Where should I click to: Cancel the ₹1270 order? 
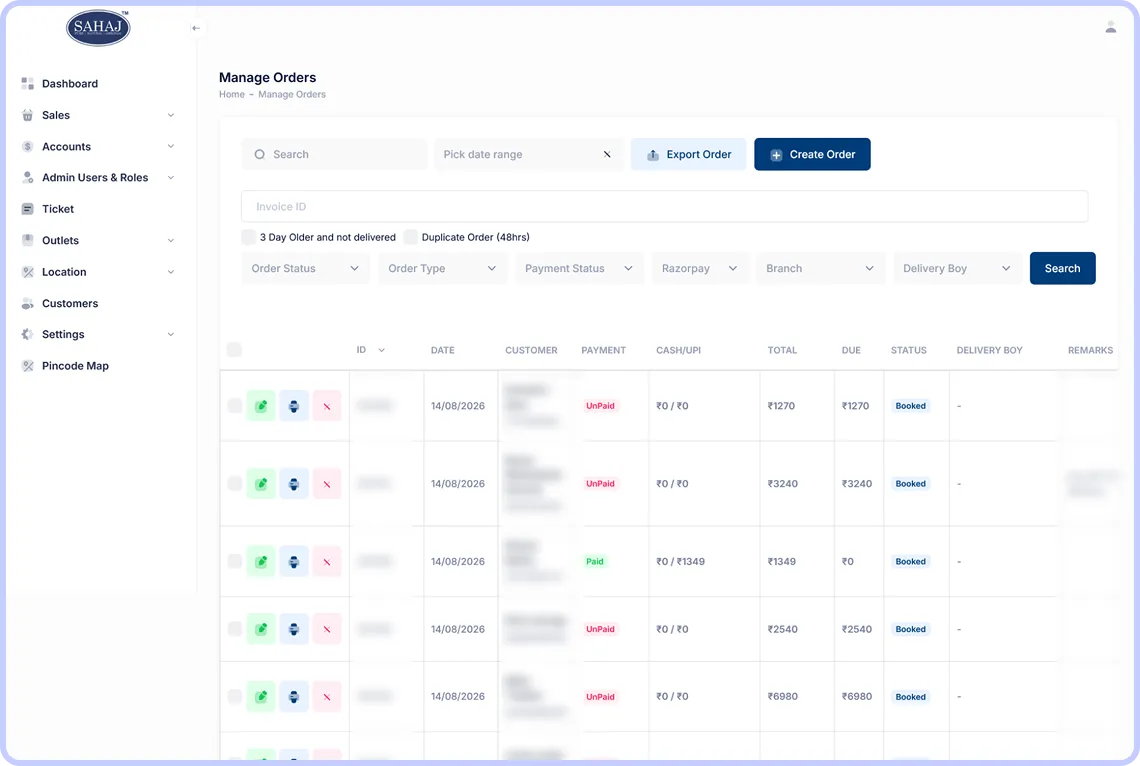point(327,406)
